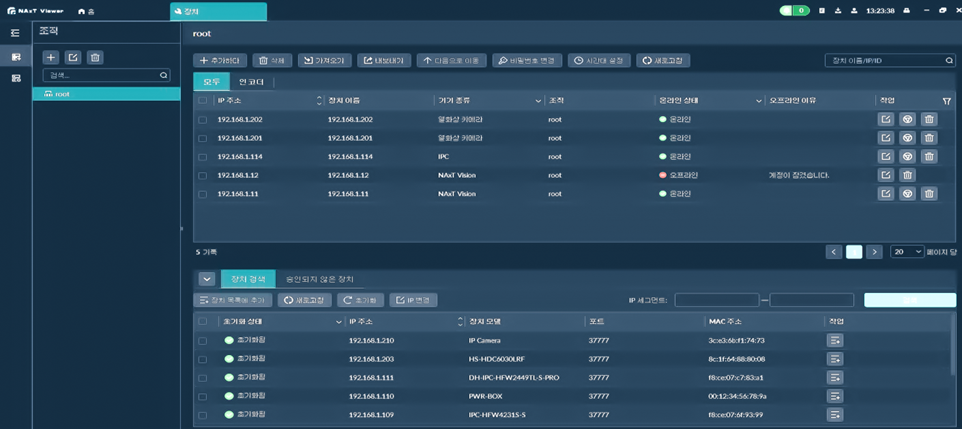Edit the 192.168.1.202 device entry

885,119
